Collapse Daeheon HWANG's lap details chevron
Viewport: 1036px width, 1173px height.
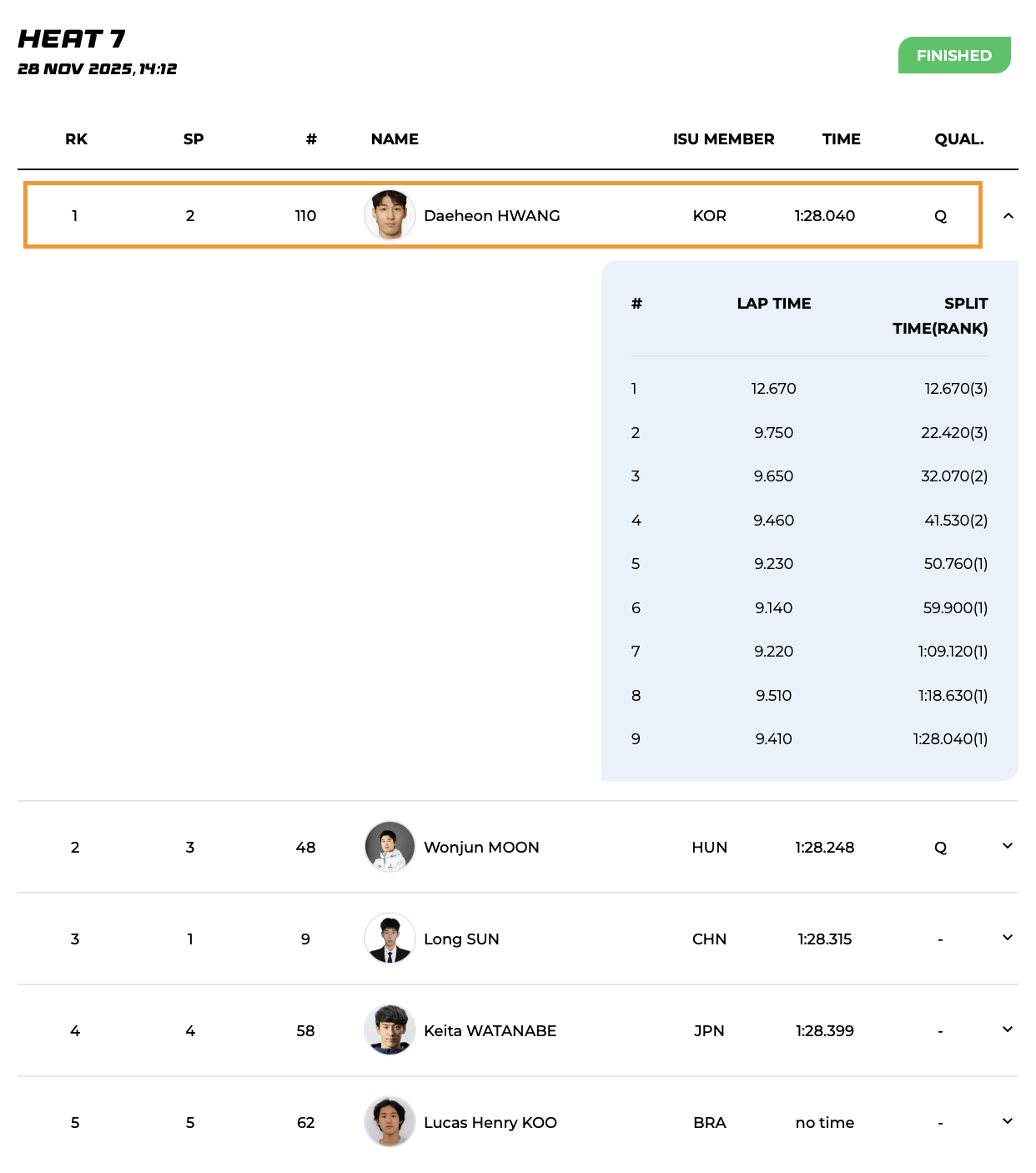[1008, 216]
